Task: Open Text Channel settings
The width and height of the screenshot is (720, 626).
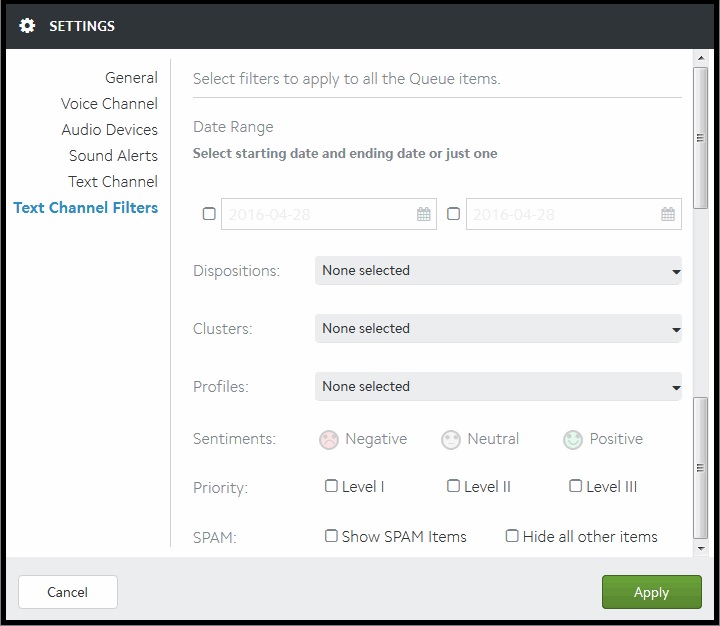Action: tap(113, 181)
